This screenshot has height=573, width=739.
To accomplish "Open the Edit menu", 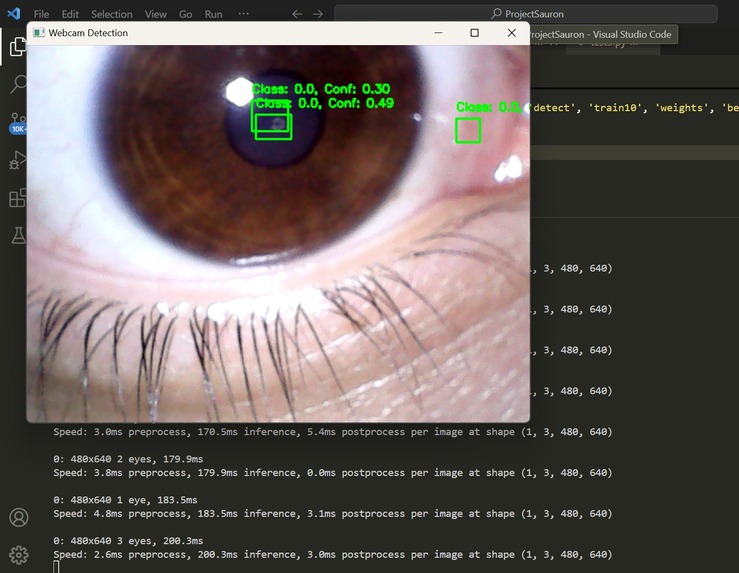I will (70, 14).
